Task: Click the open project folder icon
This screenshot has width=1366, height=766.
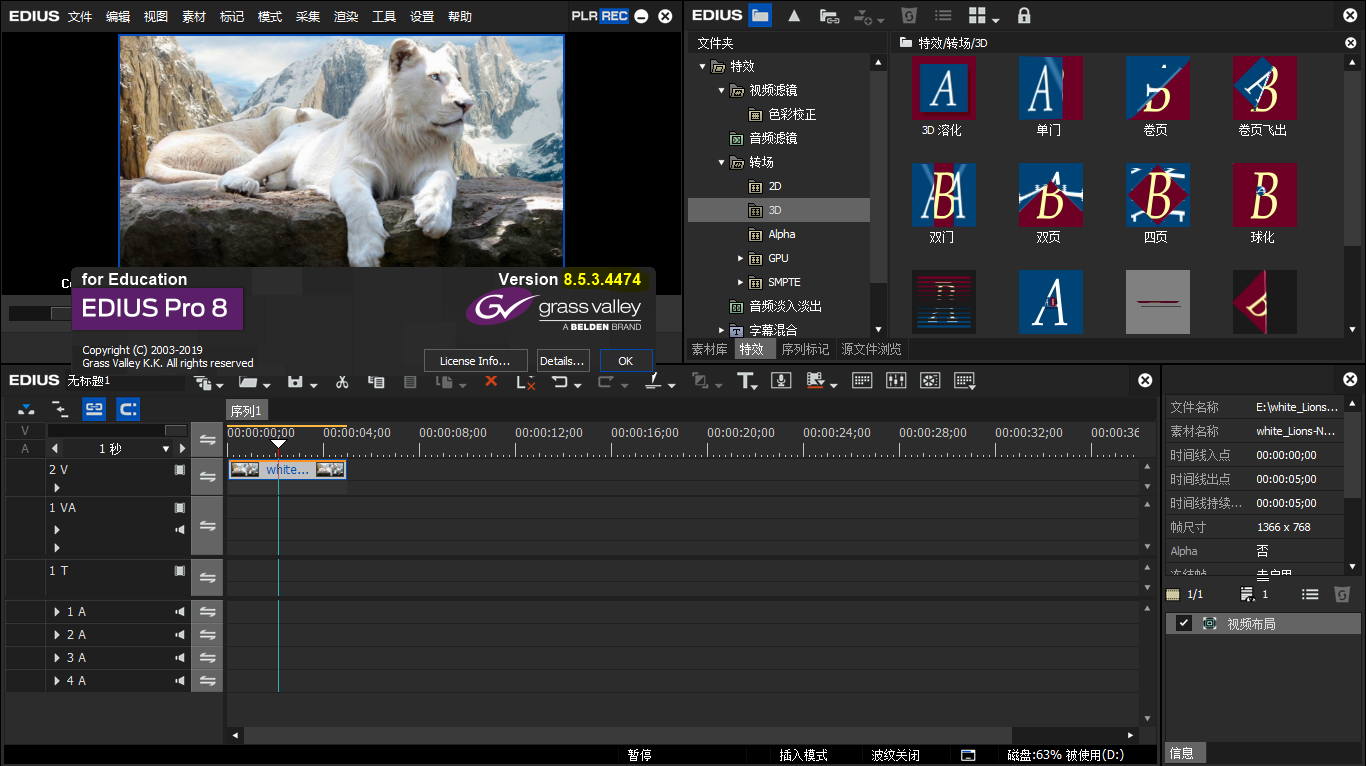Action: (x=248, y=381)
